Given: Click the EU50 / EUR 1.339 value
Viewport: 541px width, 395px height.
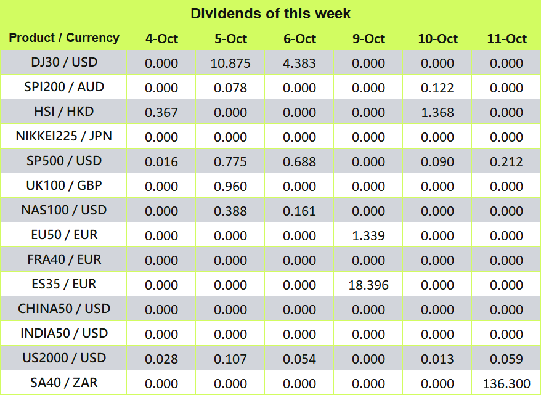Looking at the screenshot, I should [x=368, y=236].
